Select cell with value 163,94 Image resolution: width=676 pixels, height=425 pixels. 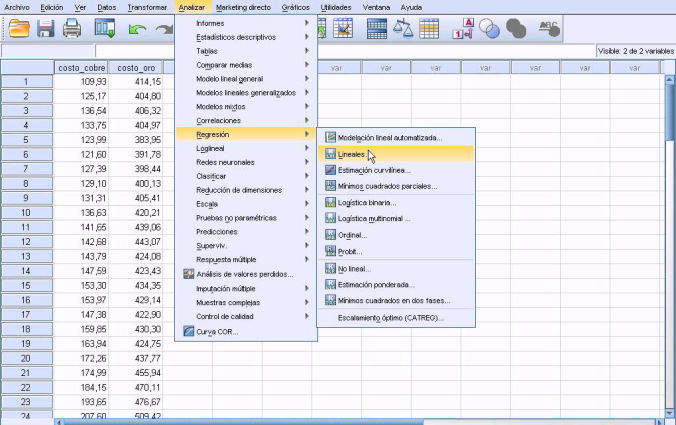(81, 344)
